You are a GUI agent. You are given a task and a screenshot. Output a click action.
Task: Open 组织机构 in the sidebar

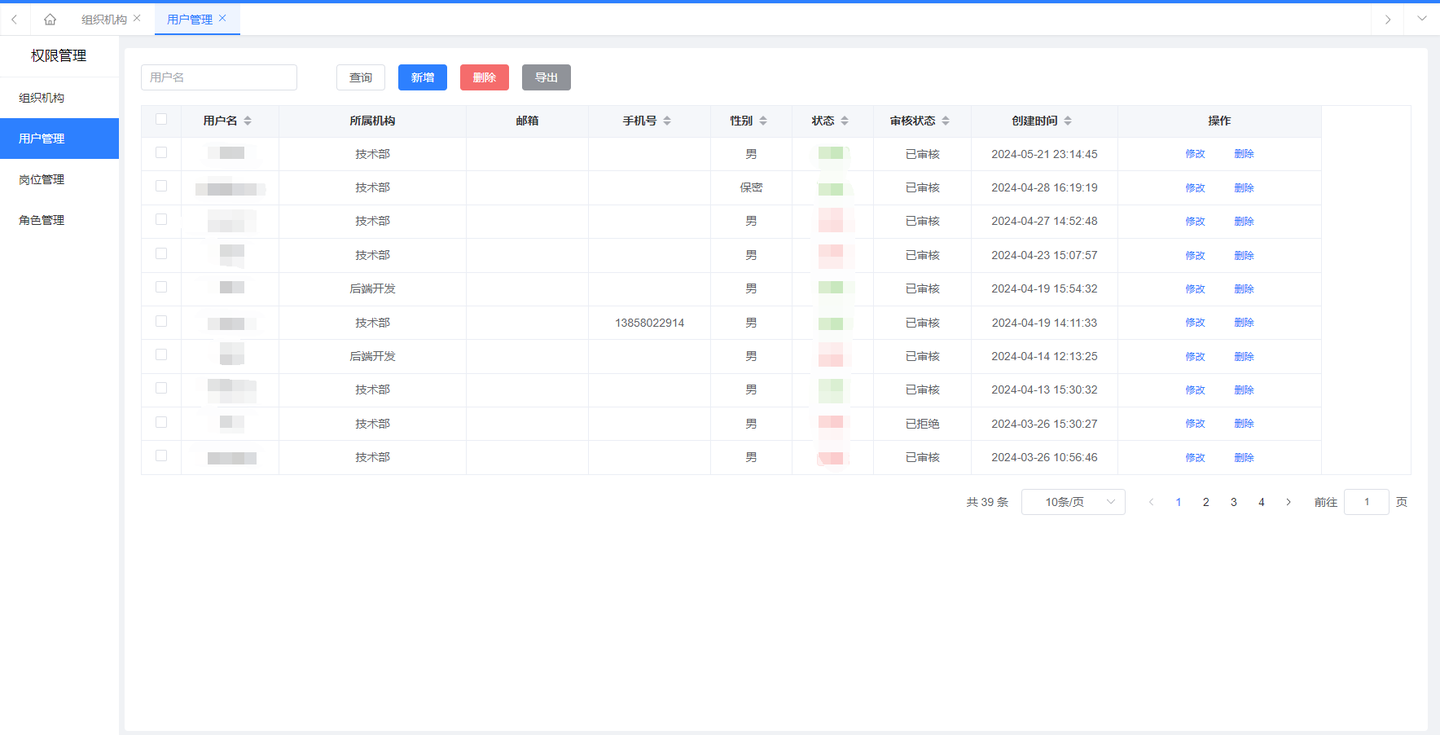tap(59, 98)
